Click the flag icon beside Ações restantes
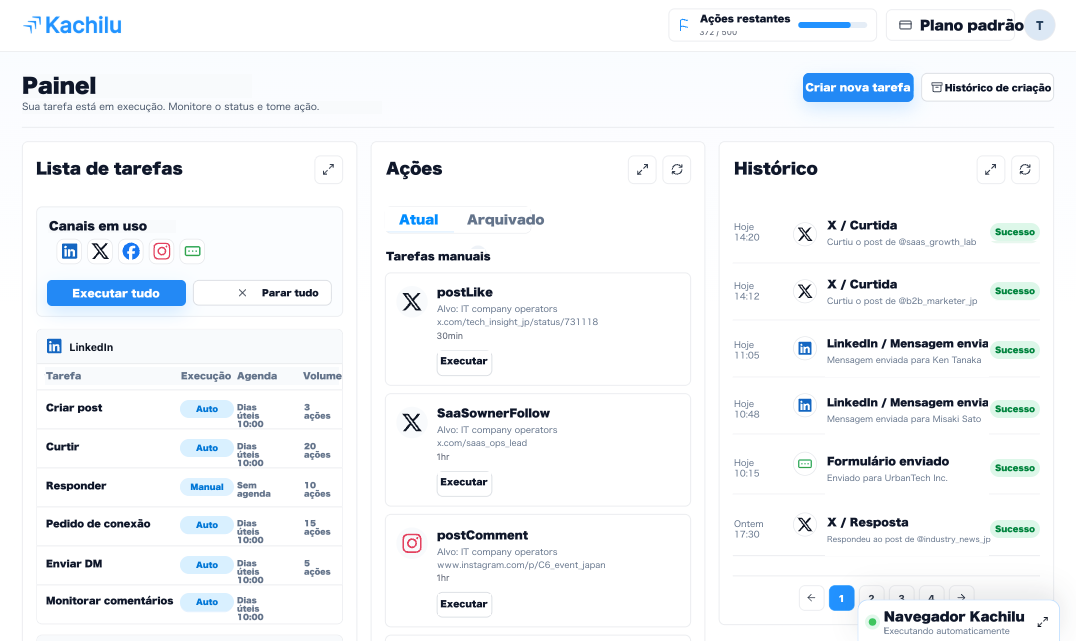 tap(683, 25)
